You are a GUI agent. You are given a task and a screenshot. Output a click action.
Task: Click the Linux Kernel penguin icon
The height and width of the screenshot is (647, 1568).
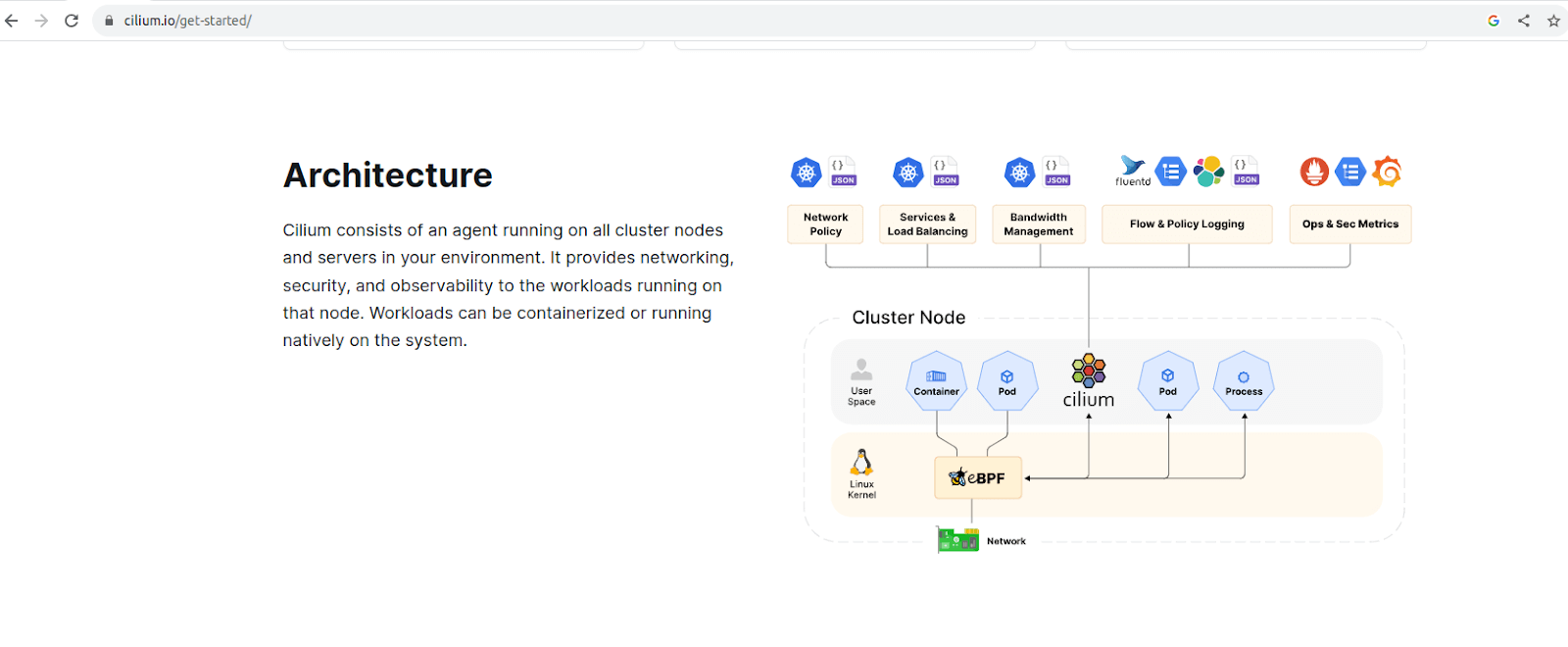(x=861, y=462)
